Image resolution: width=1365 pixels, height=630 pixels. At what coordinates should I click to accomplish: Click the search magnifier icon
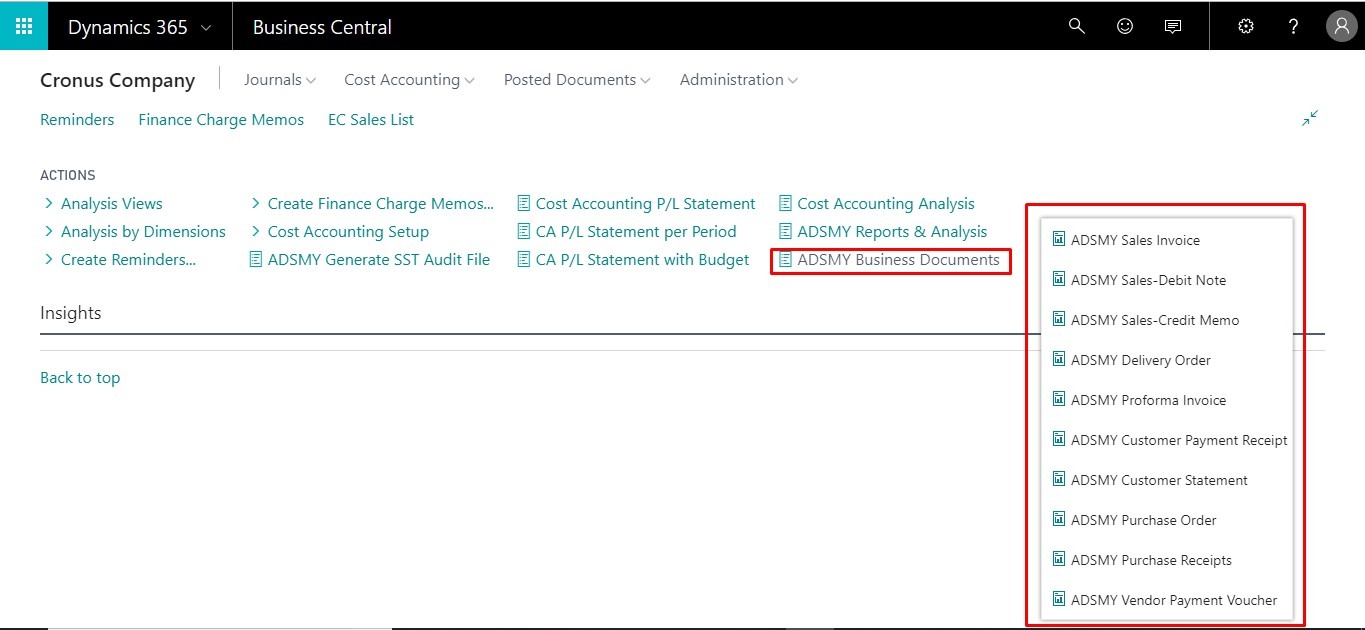click(x=1077, y=27)
